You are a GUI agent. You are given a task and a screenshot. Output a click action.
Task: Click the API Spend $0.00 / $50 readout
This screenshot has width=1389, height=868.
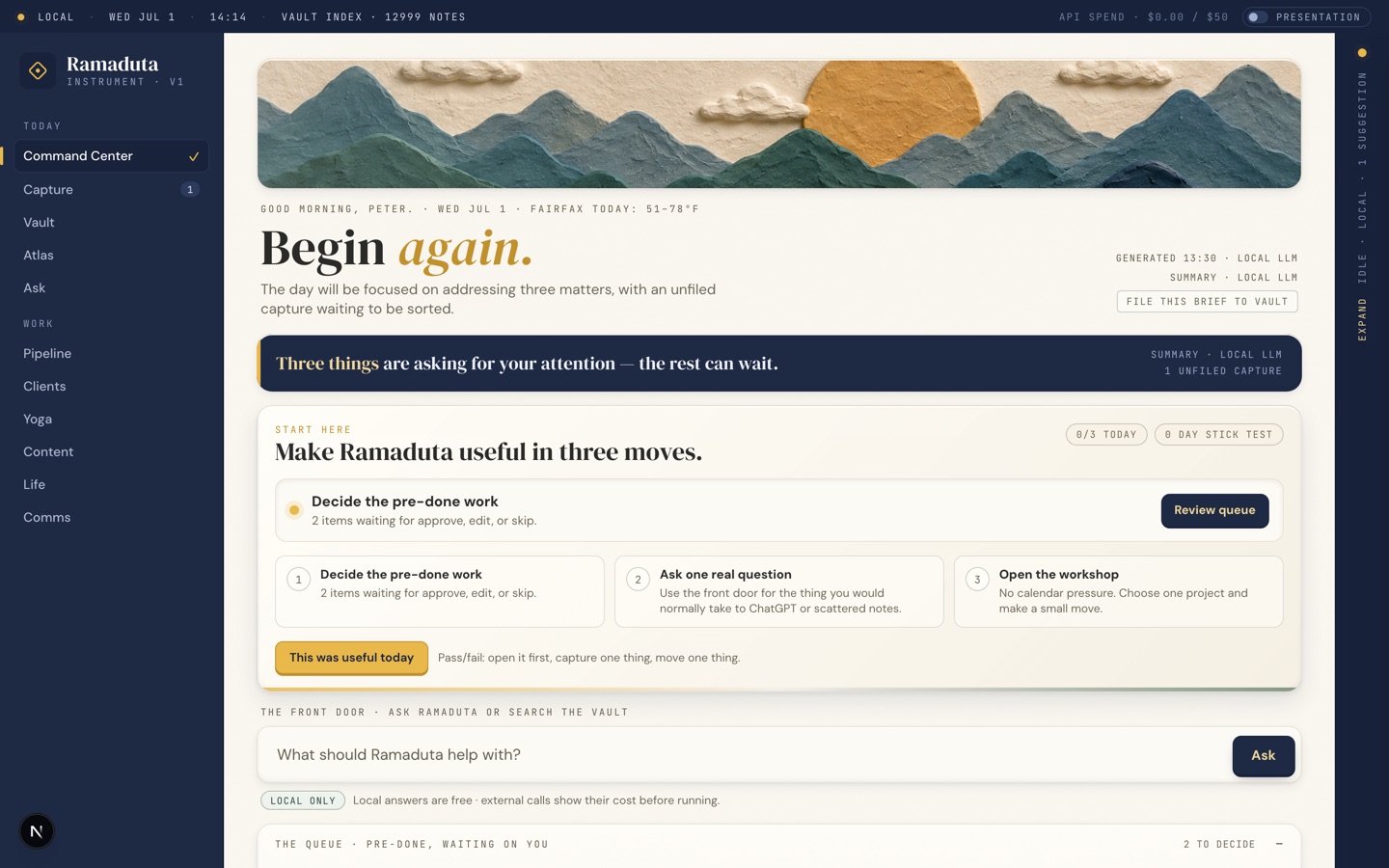click(x=1143, y=17)
